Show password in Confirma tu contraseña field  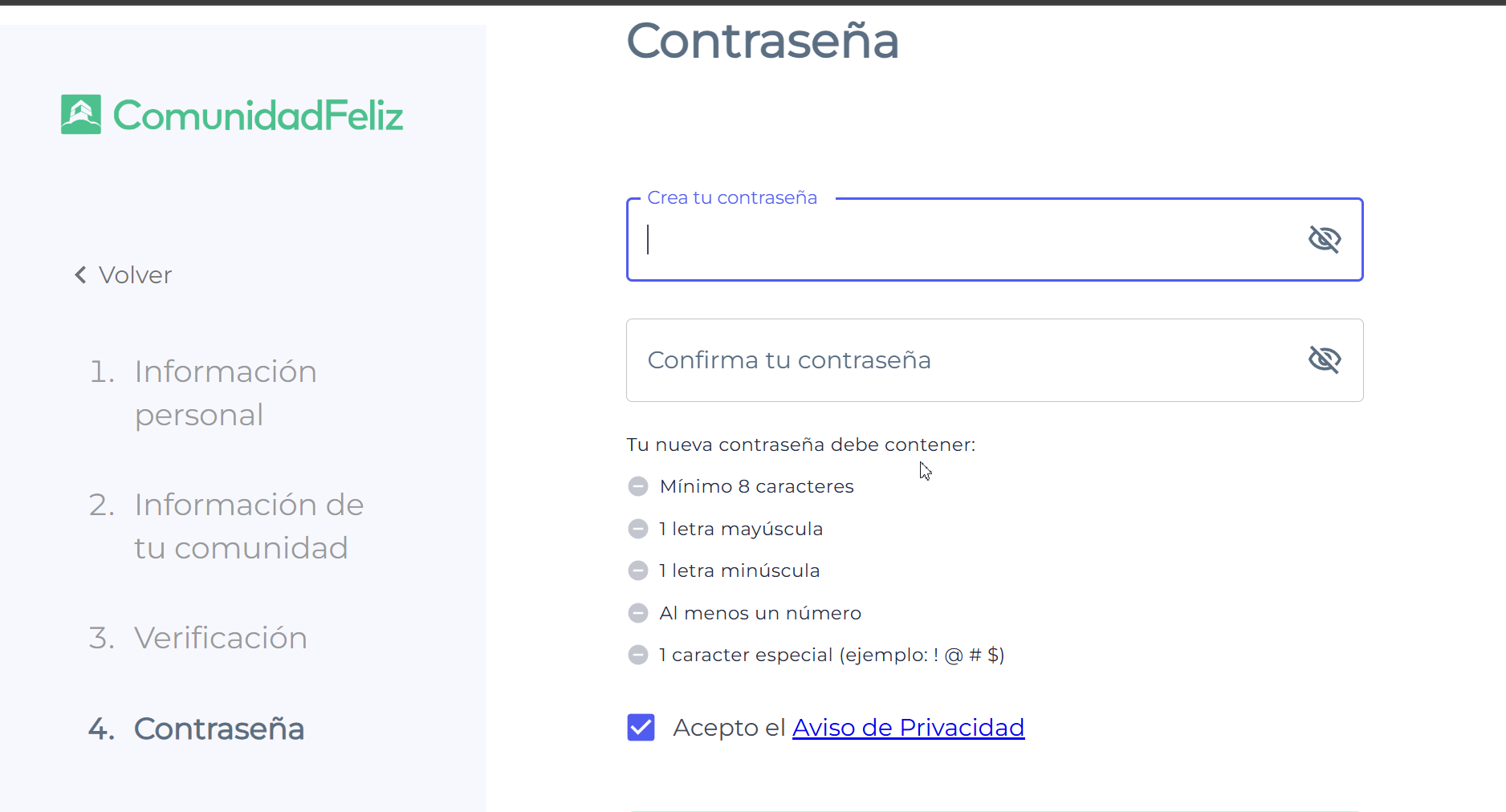tap(1325, 359)
